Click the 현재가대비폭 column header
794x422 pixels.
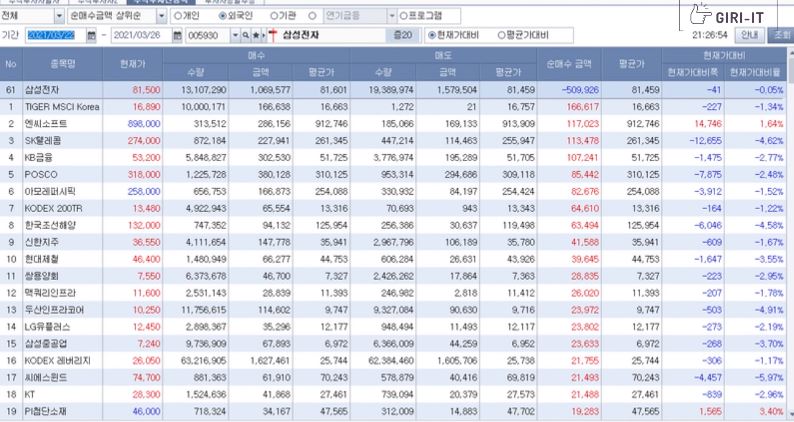(x=693, y=72)
